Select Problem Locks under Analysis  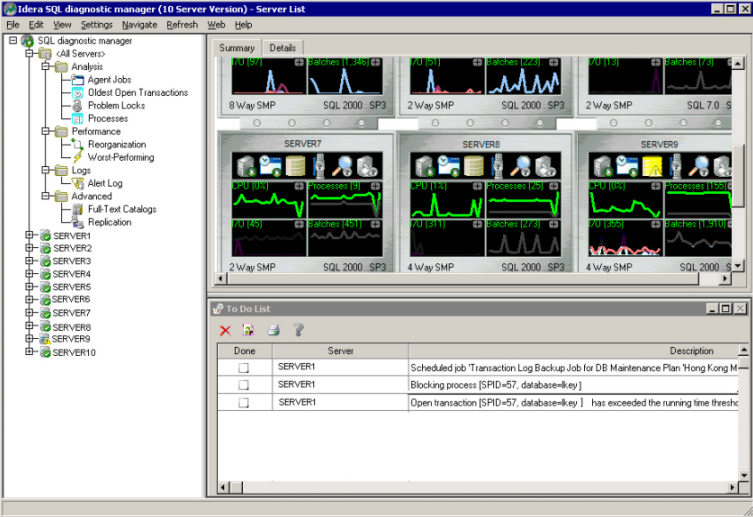click(x=115, y=105)
